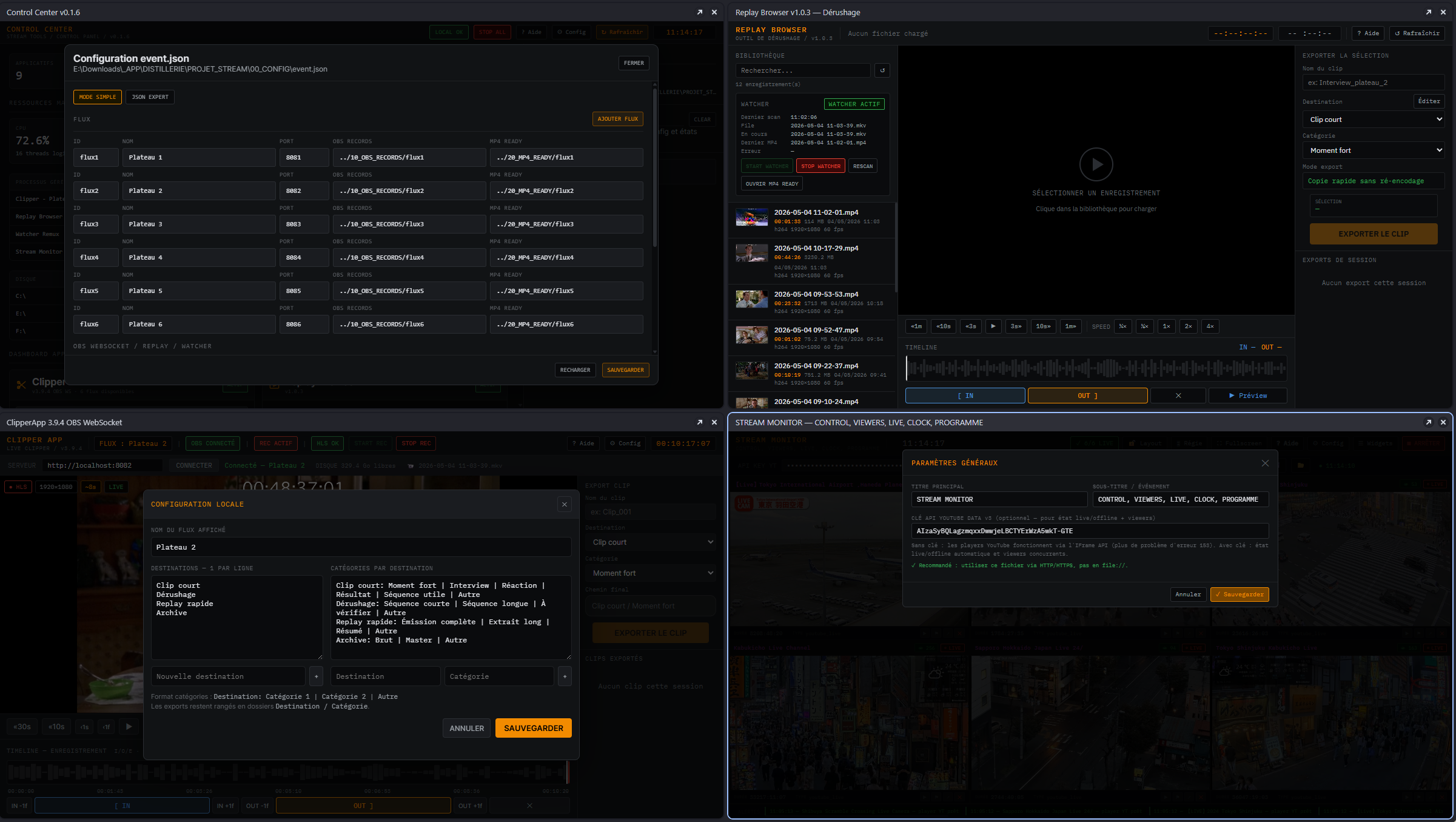Close the Paramètres Généraux dialog with the X

[x=1265, y=463]
